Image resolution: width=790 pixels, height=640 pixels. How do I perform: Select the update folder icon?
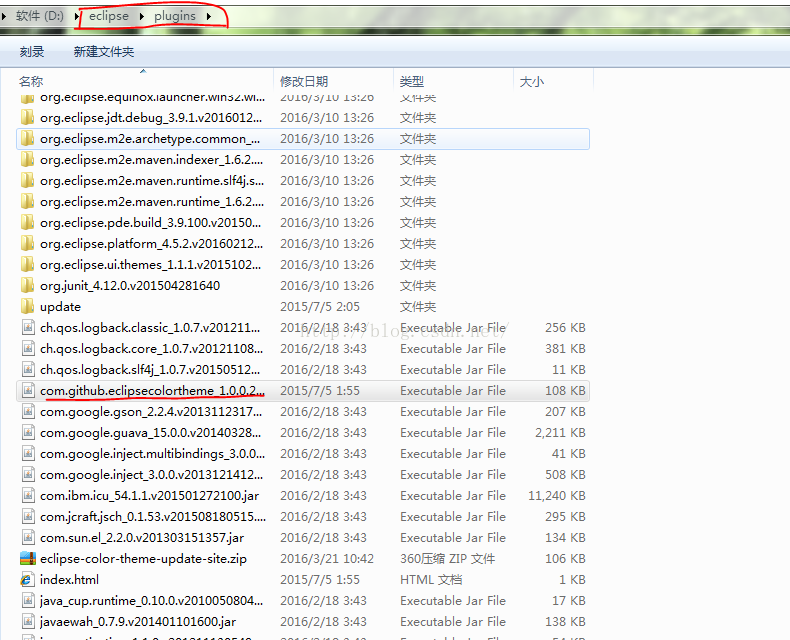click(x=28, y=306)
